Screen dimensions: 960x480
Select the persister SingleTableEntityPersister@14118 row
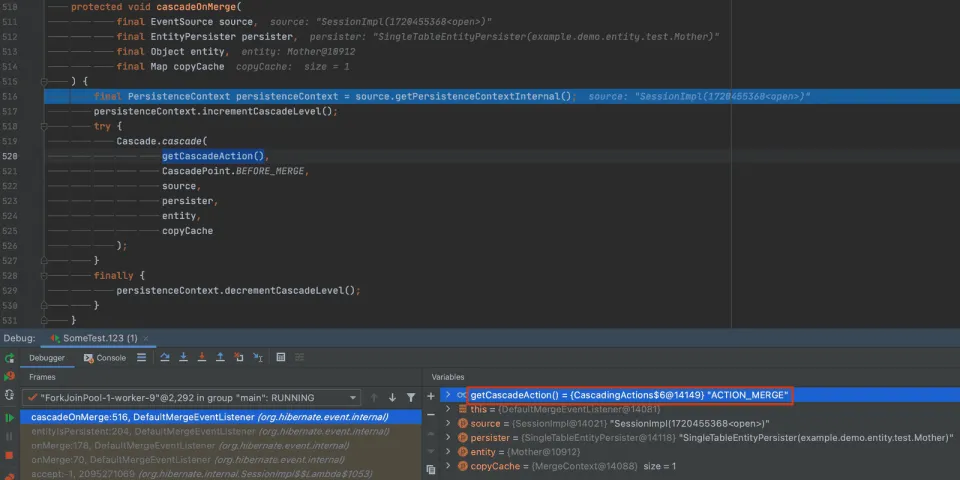[699, 437]
